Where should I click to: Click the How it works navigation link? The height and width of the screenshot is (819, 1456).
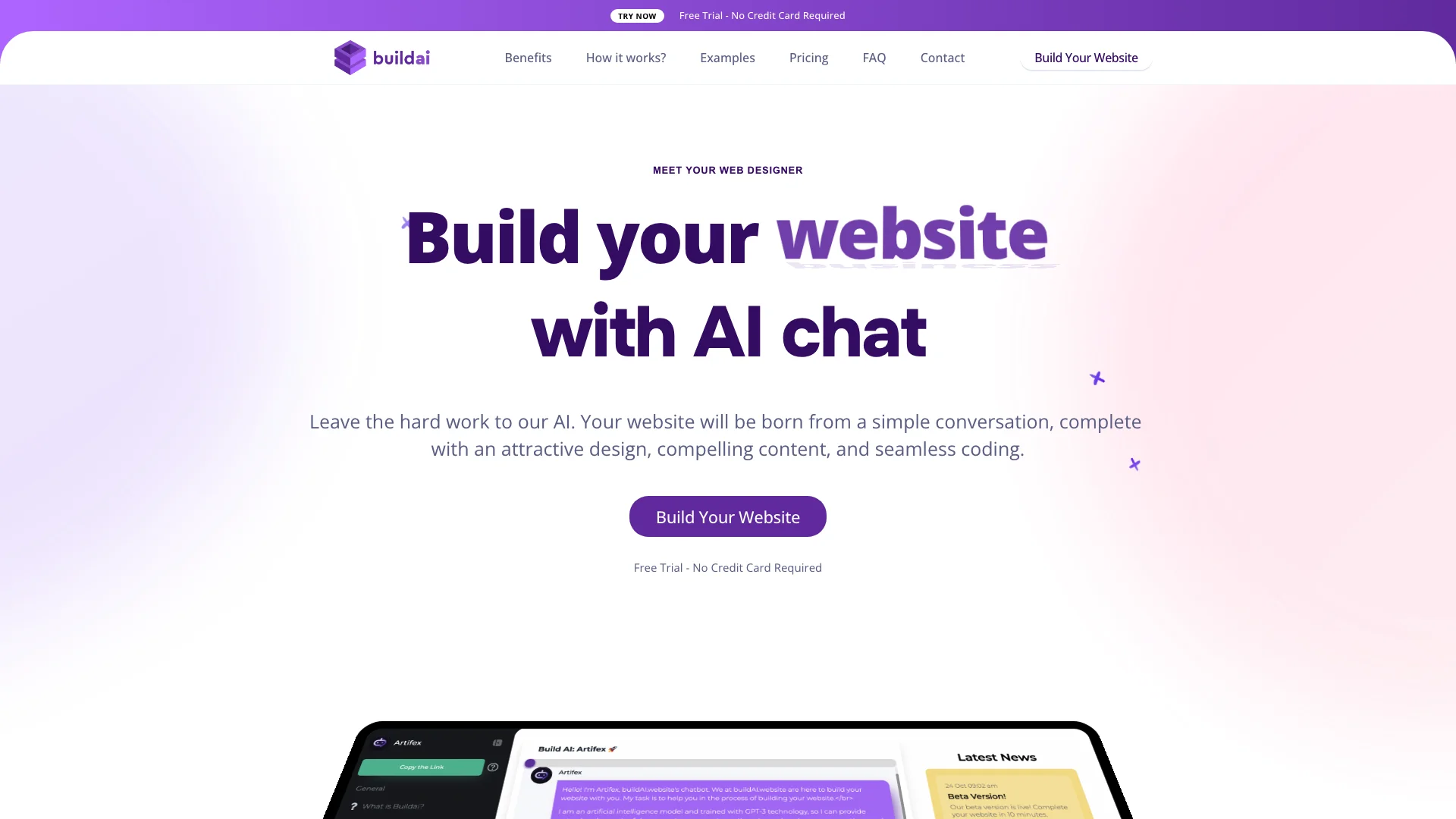coord(625,57)
